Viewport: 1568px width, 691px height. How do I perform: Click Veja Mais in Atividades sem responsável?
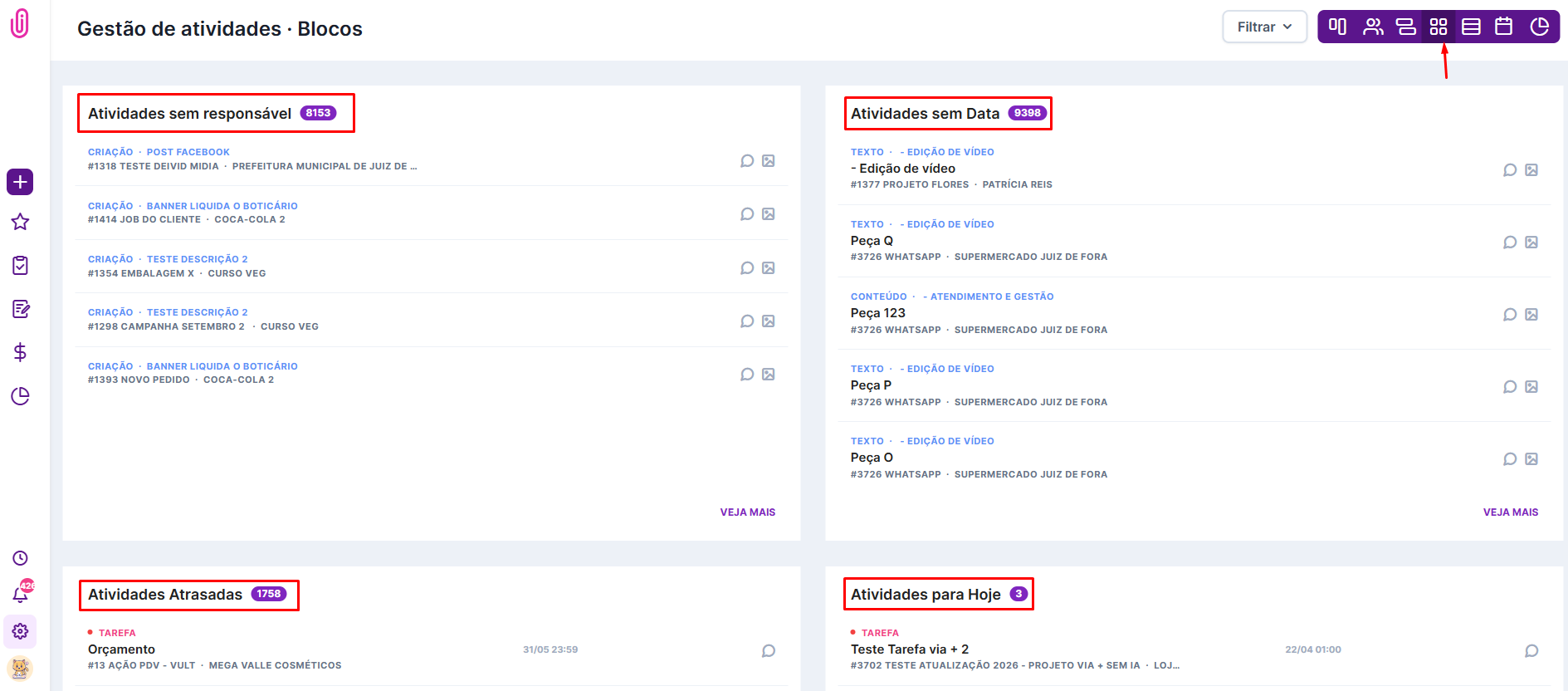click(x=748, y=512)
